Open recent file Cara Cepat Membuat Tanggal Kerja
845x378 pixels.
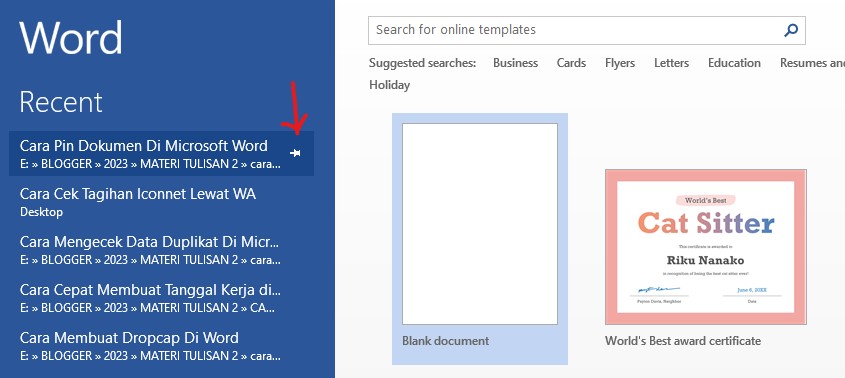tap(162, 298)
